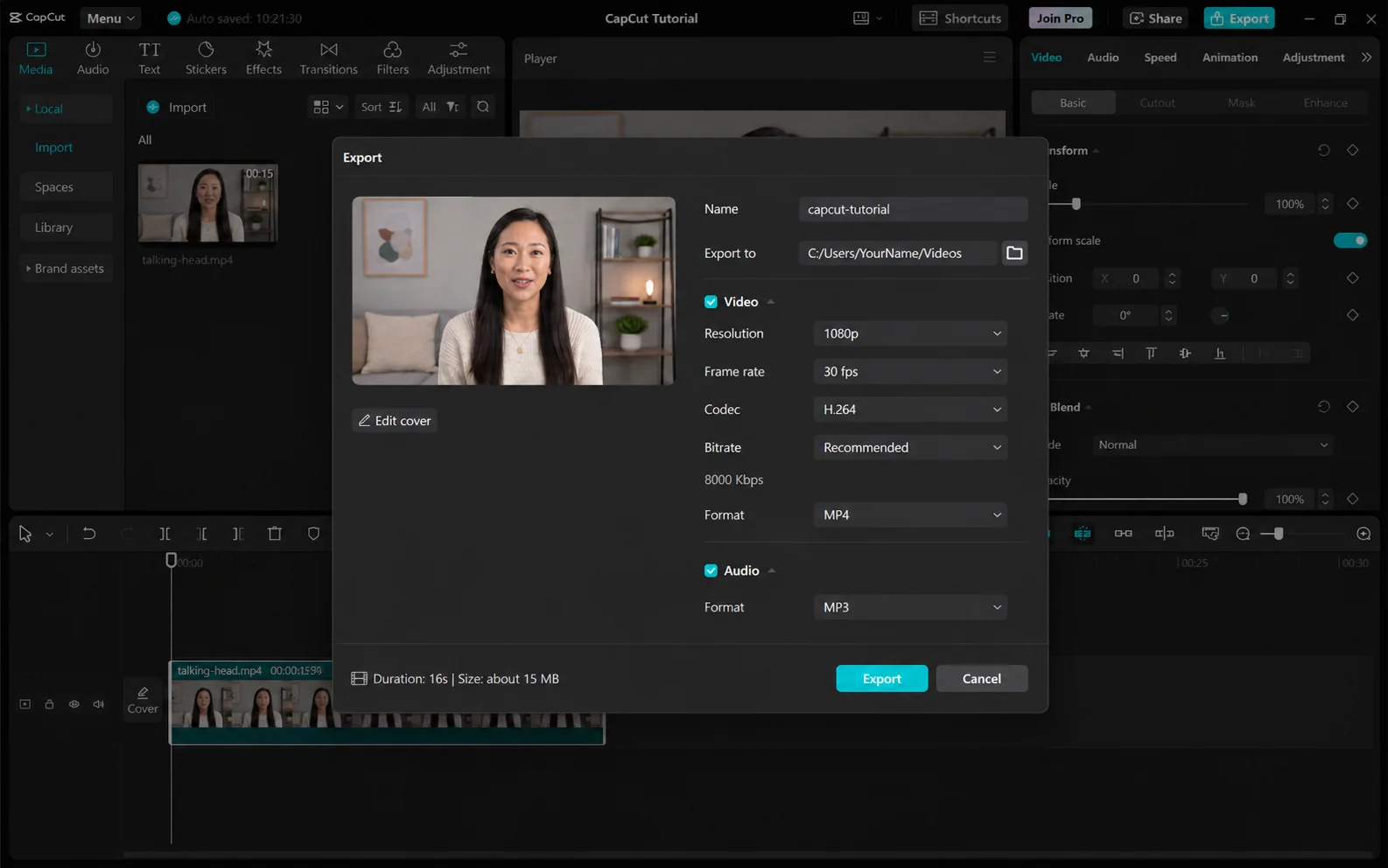Switch to the Video inspector tab

(1046, 58)
